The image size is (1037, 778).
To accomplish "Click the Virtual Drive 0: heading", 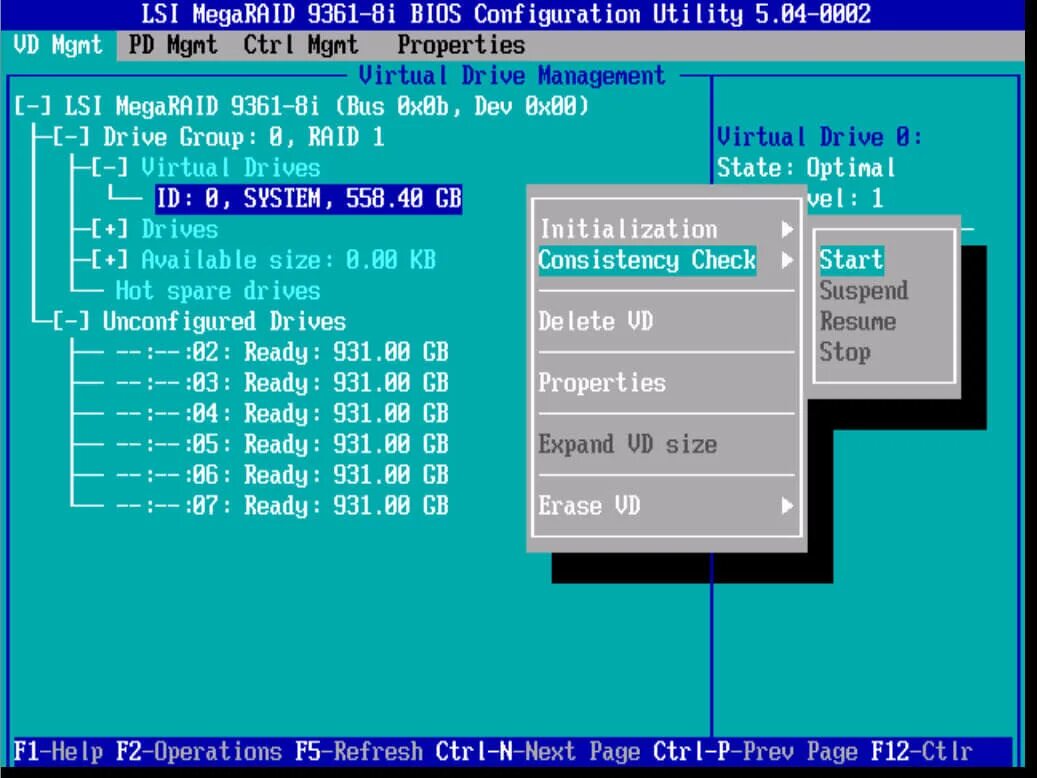I will [819, 138].
